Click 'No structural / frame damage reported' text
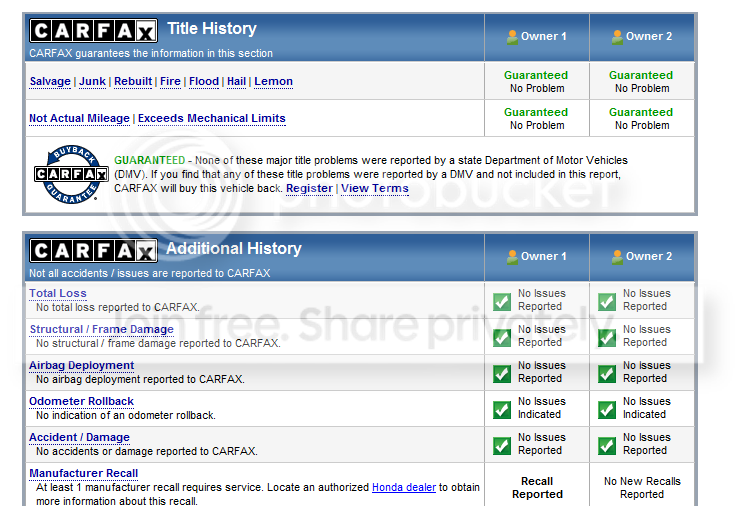Image resolution: width=739 pixels, height=506 pixels. (158, 343)
